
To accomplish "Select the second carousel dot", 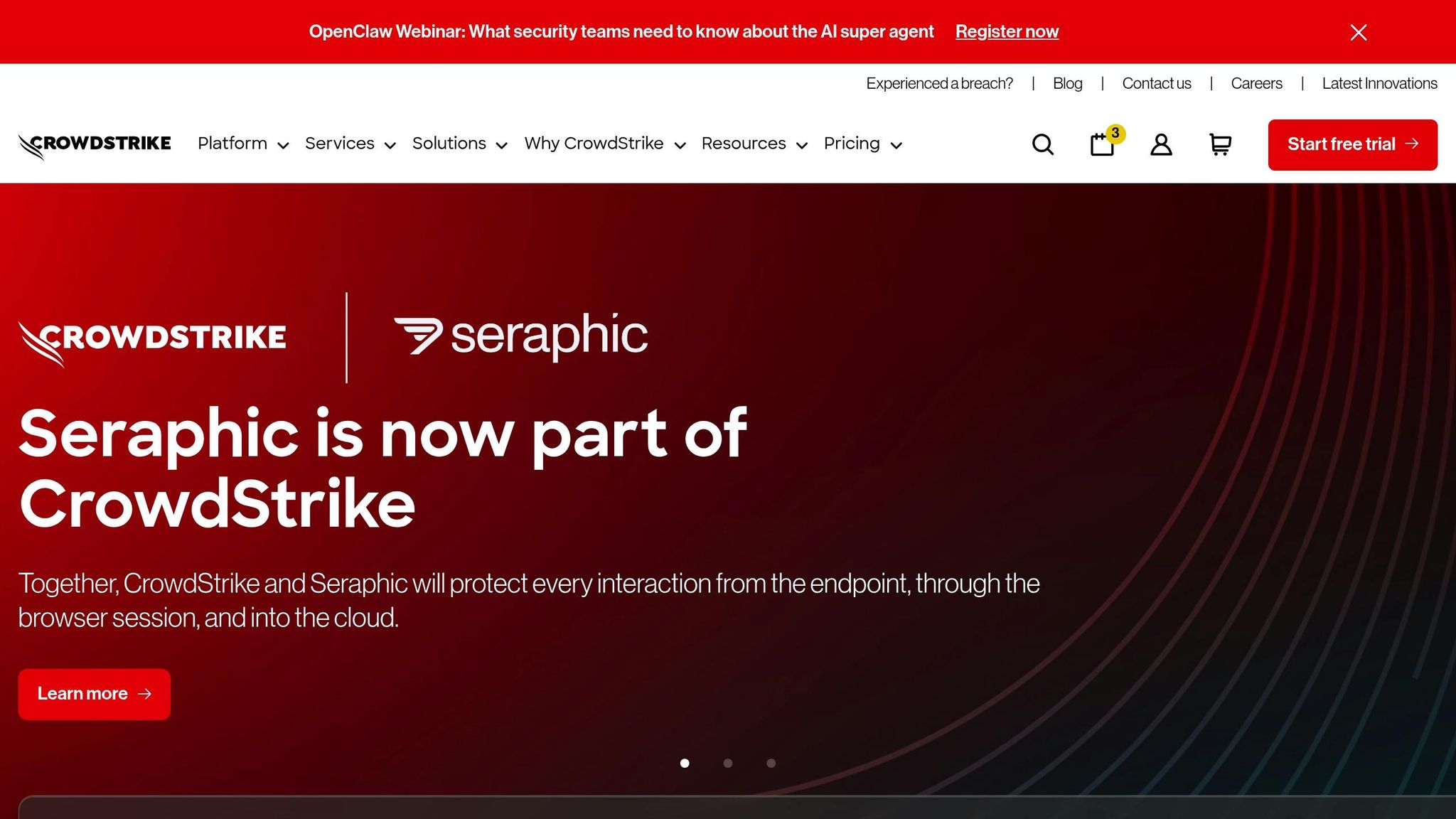I will pyautogui.click(x=728, y=763).
